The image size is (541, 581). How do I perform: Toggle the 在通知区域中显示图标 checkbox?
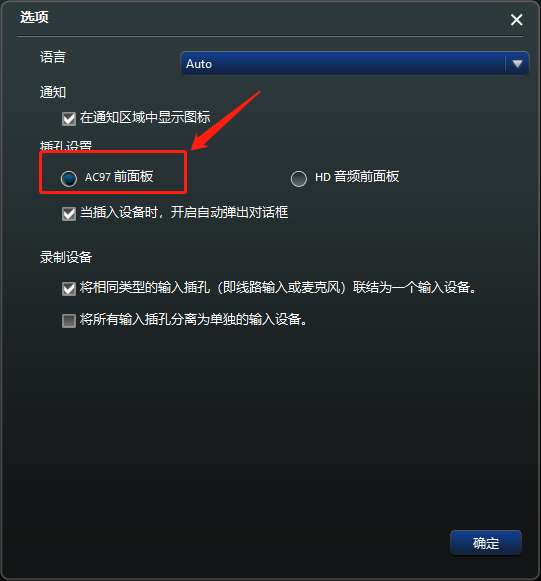[69, 119]
